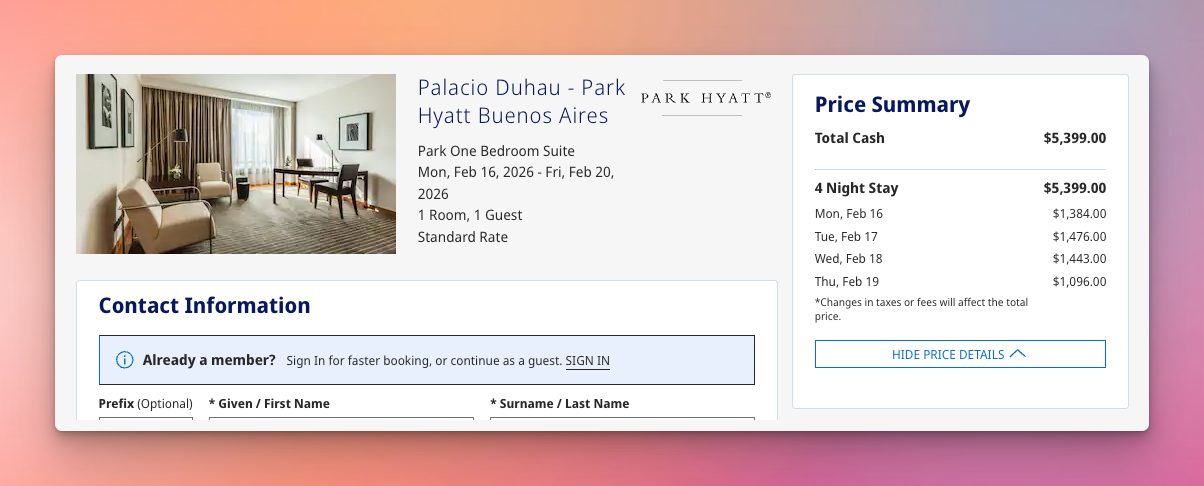
Task: Click the Price Summary heading
Action: pyautogui.click(x=892, y=105)
